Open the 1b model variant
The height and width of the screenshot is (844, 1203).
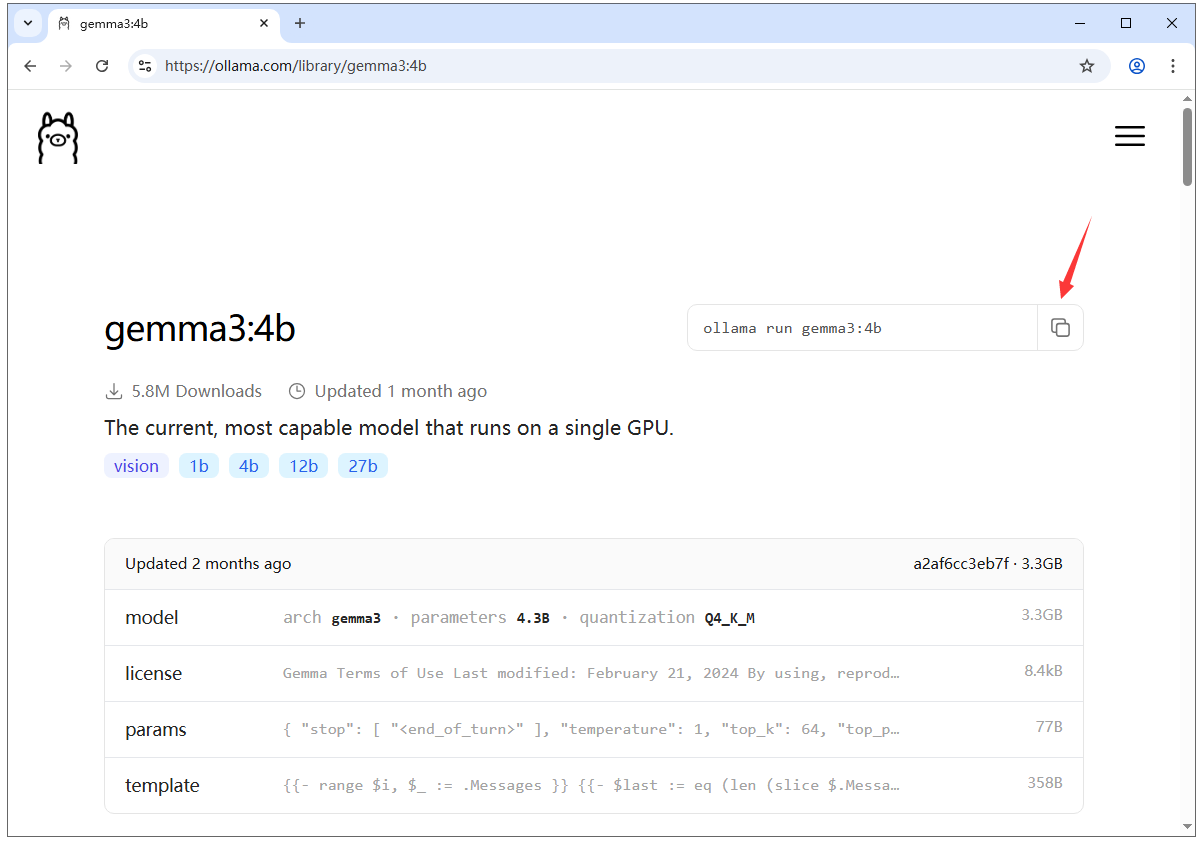pyautogui.click(x=198, y=465)
